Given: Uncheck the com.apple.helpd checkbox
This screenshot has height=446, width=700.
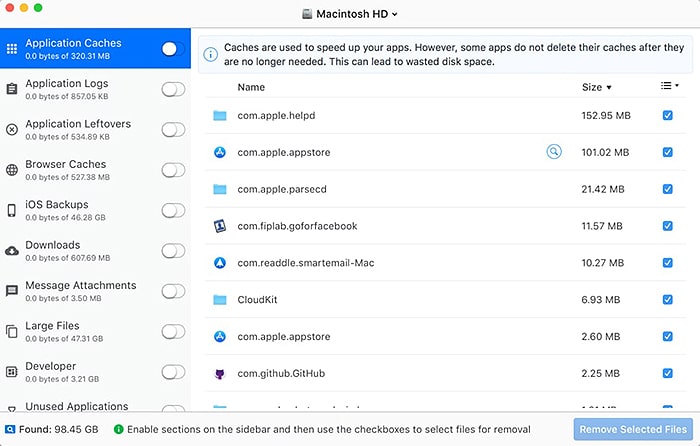Looking at the screenshot, I should coord(667,116).
